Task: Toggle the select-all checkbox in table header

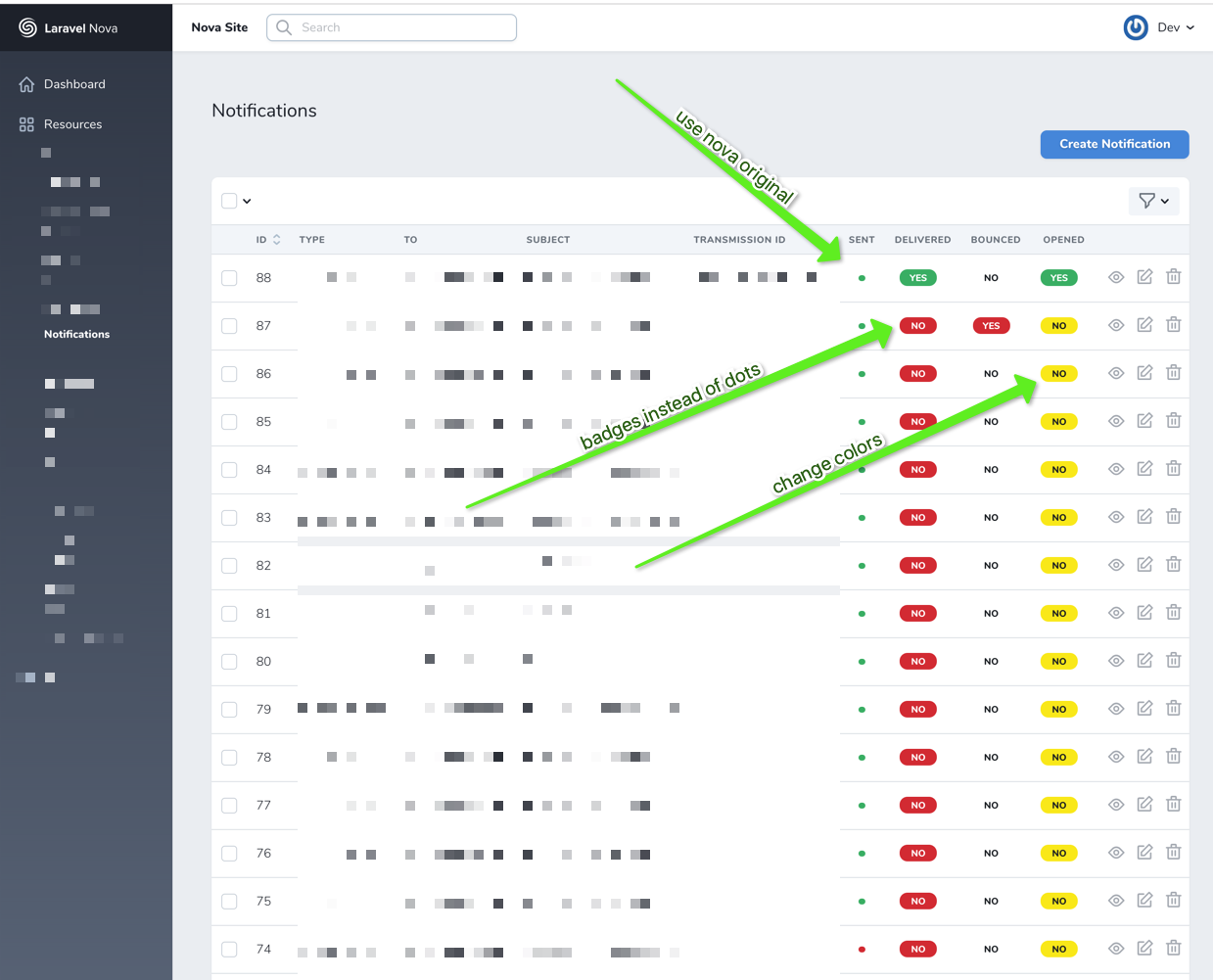Action: pyautogui.click(x=229, y=201)
